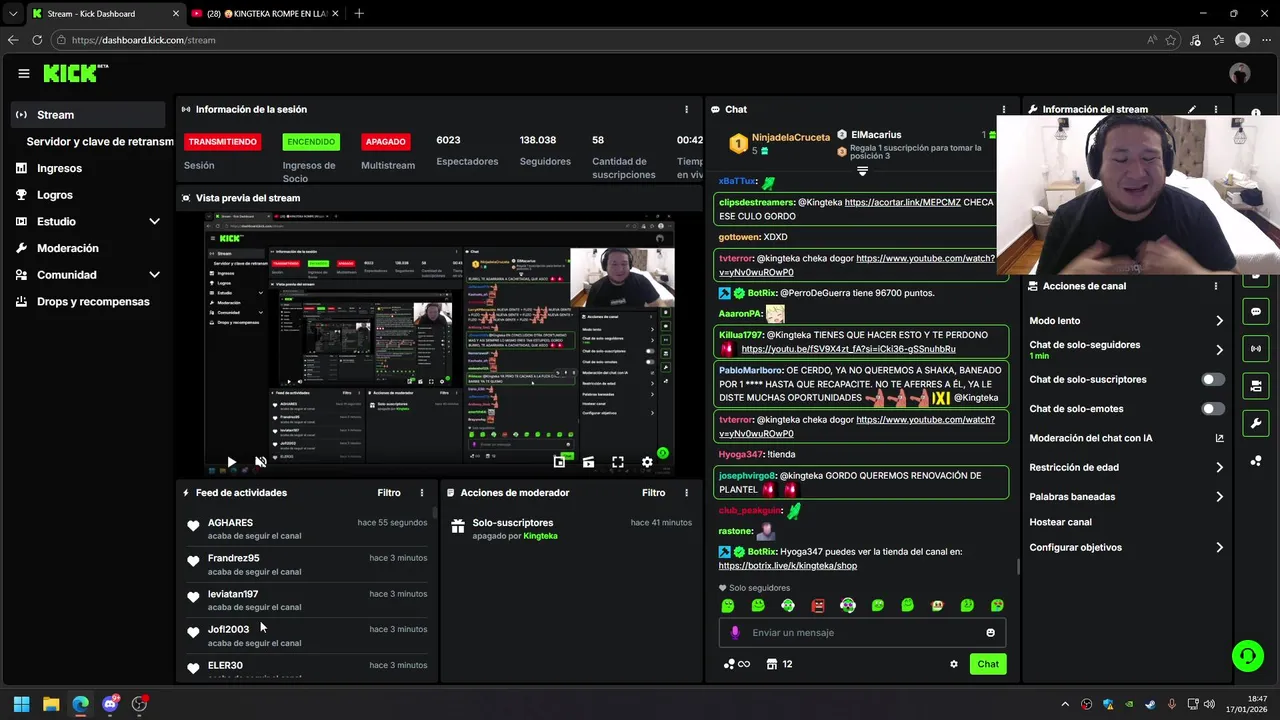Click the purple microphone icon in chat
This screenshot has width=1280, height=720.
click(x=735, y=632)
